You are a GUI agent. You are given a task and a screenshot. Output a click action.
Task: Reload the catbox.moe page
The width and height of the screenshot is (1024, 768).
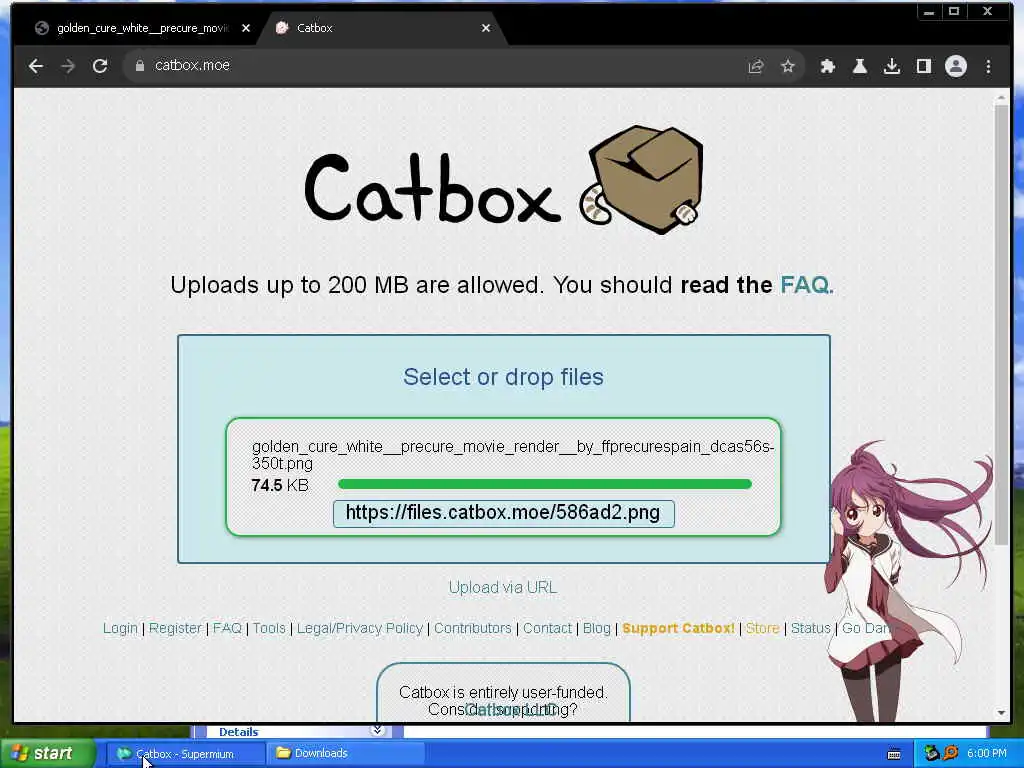click(100, 66)
